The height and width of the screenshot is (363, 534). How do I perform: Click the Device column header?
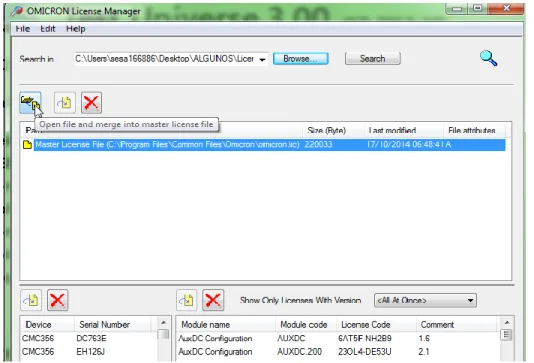pos(47,325)
